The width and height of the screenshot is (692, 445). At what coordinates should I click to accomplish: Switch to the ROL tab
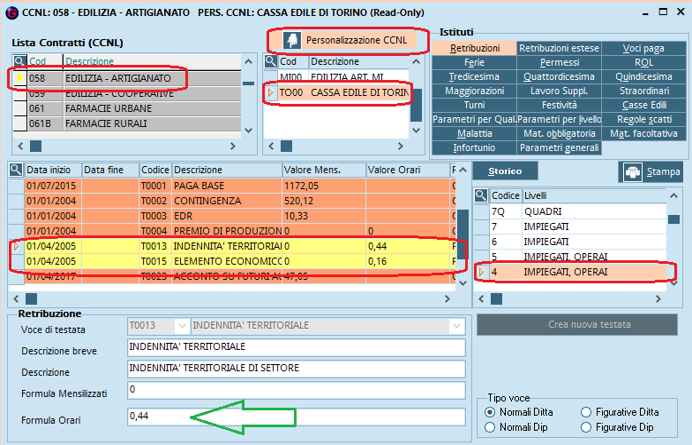point(644,62)
